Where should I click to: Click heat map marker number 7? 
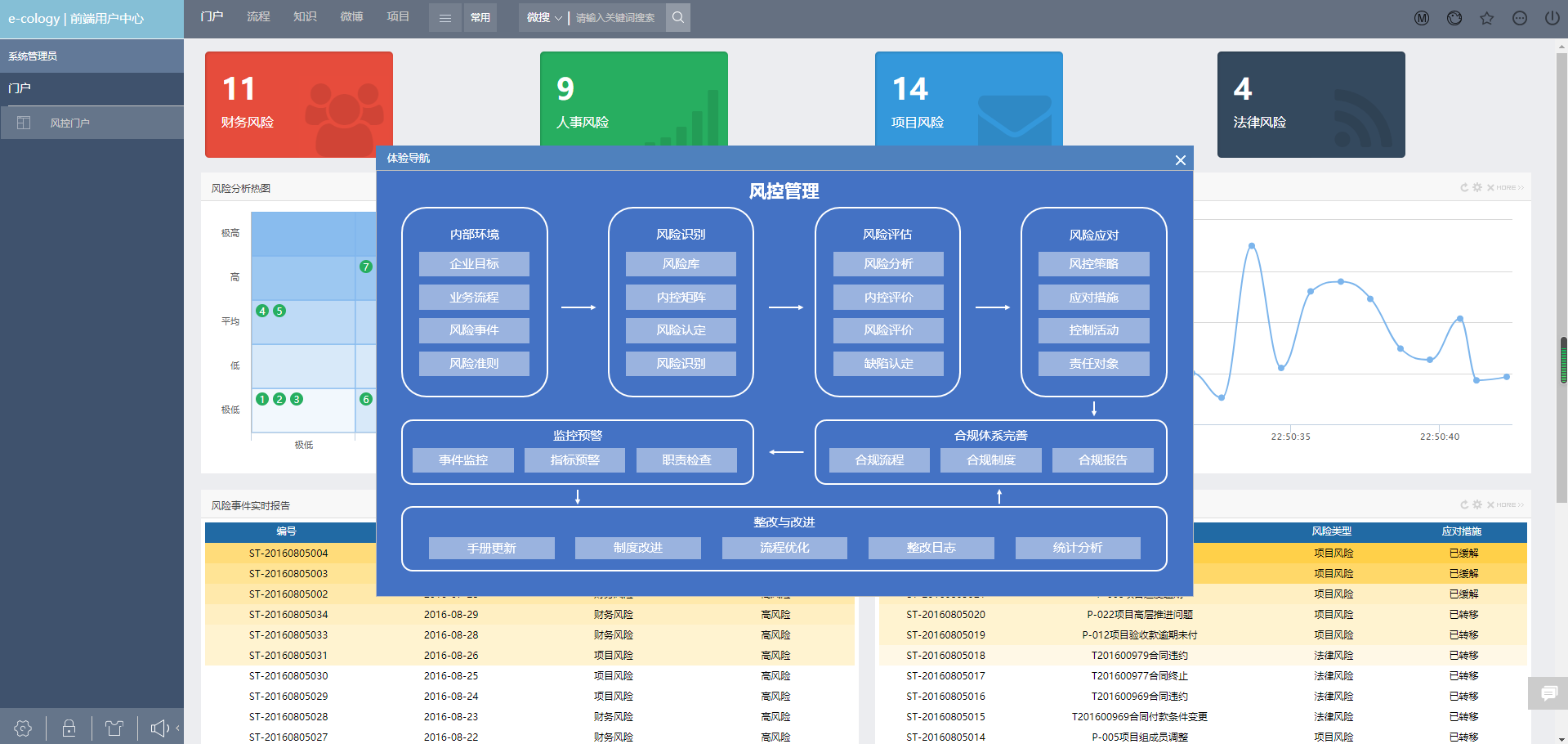[x=365, y=267]
